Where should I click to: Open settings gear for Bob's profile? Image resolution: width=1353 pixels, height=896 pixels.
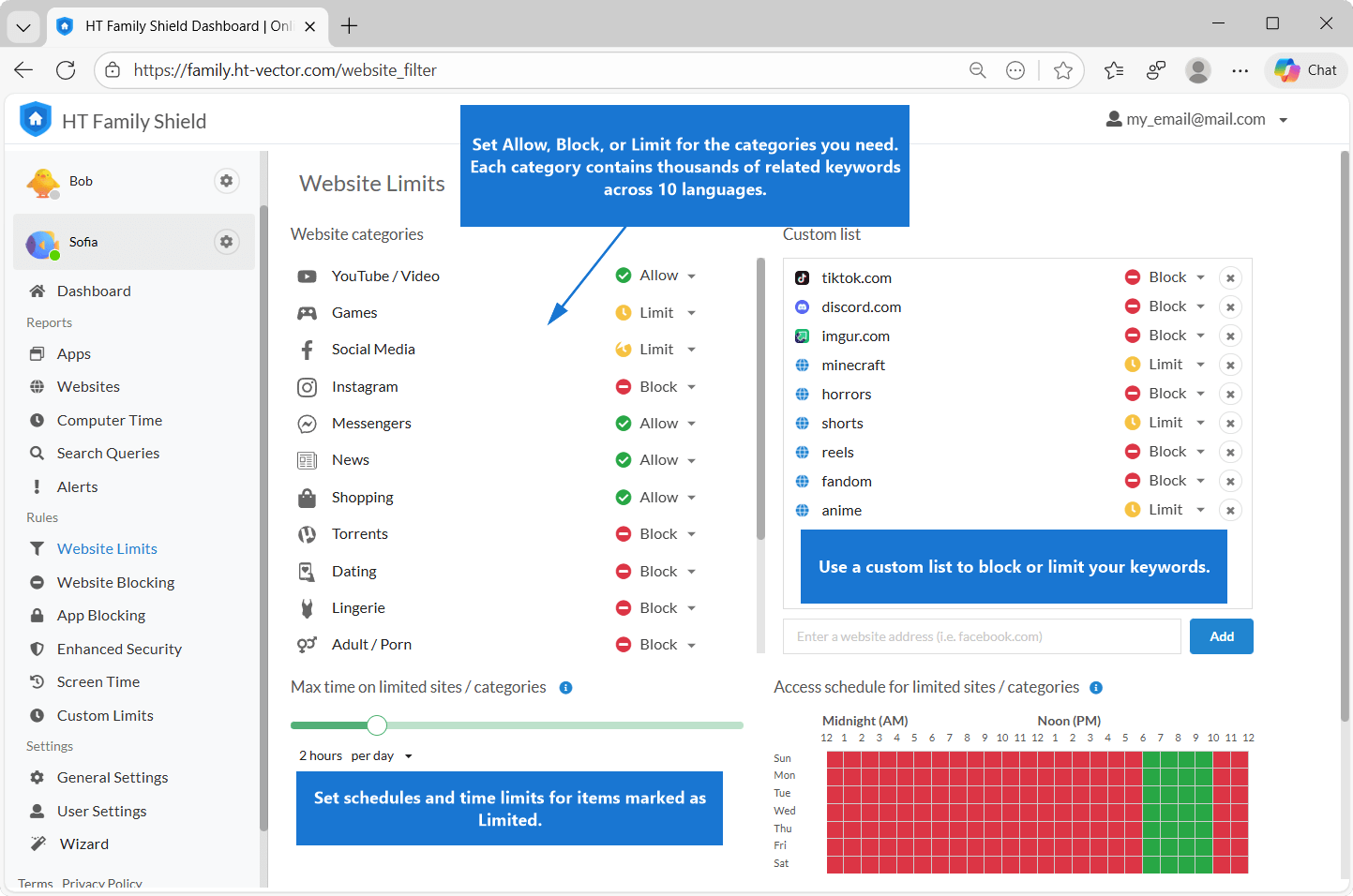click(226, 181)
